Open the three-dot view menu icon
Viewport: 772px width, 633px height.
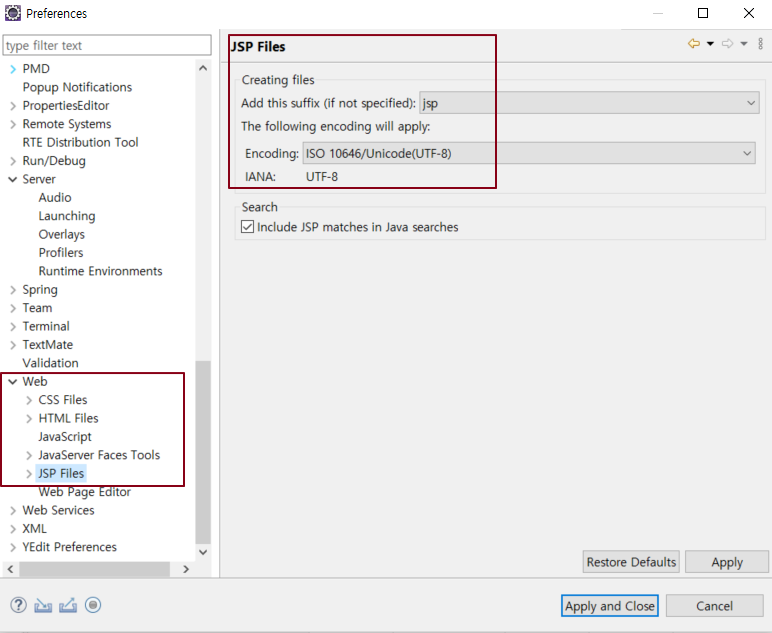point(761,44)
